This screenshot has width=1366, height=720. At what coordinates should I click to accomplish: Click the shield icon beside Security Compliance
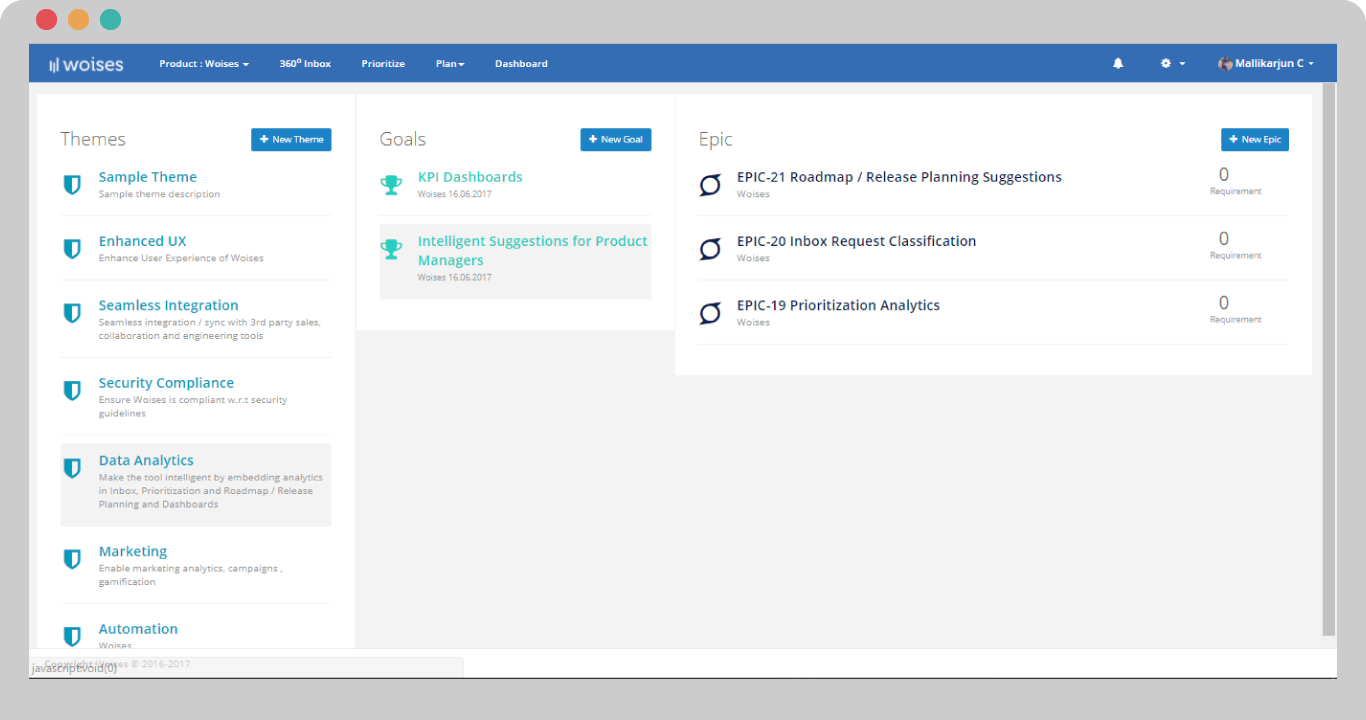pos(72,390)
